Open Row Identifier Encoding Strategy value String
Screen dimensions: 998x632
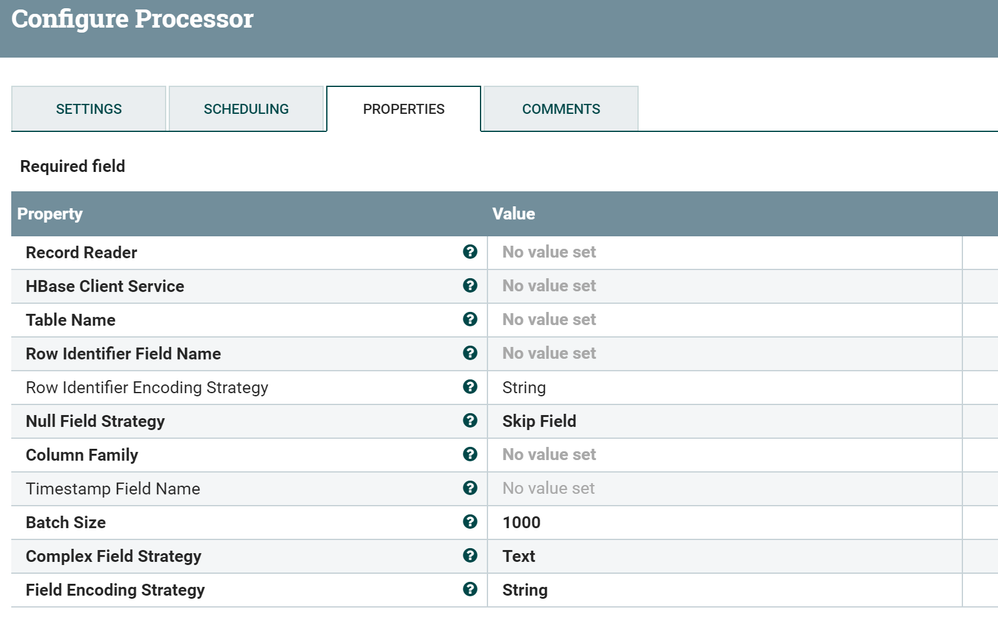[524, 387]
